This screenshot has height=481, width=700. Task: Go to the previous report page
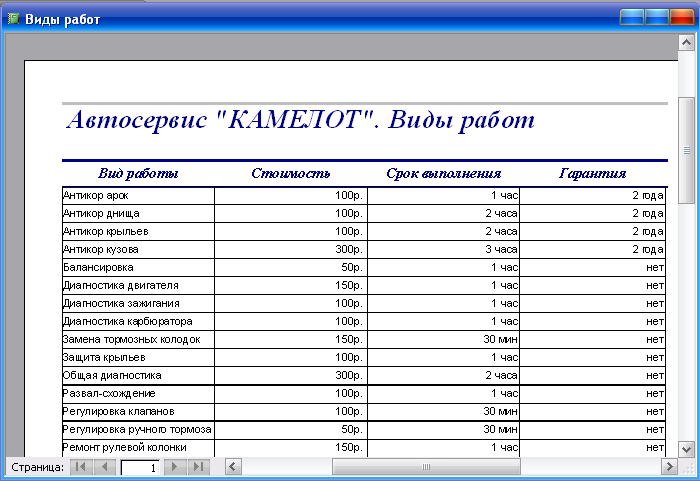(104, 467)
